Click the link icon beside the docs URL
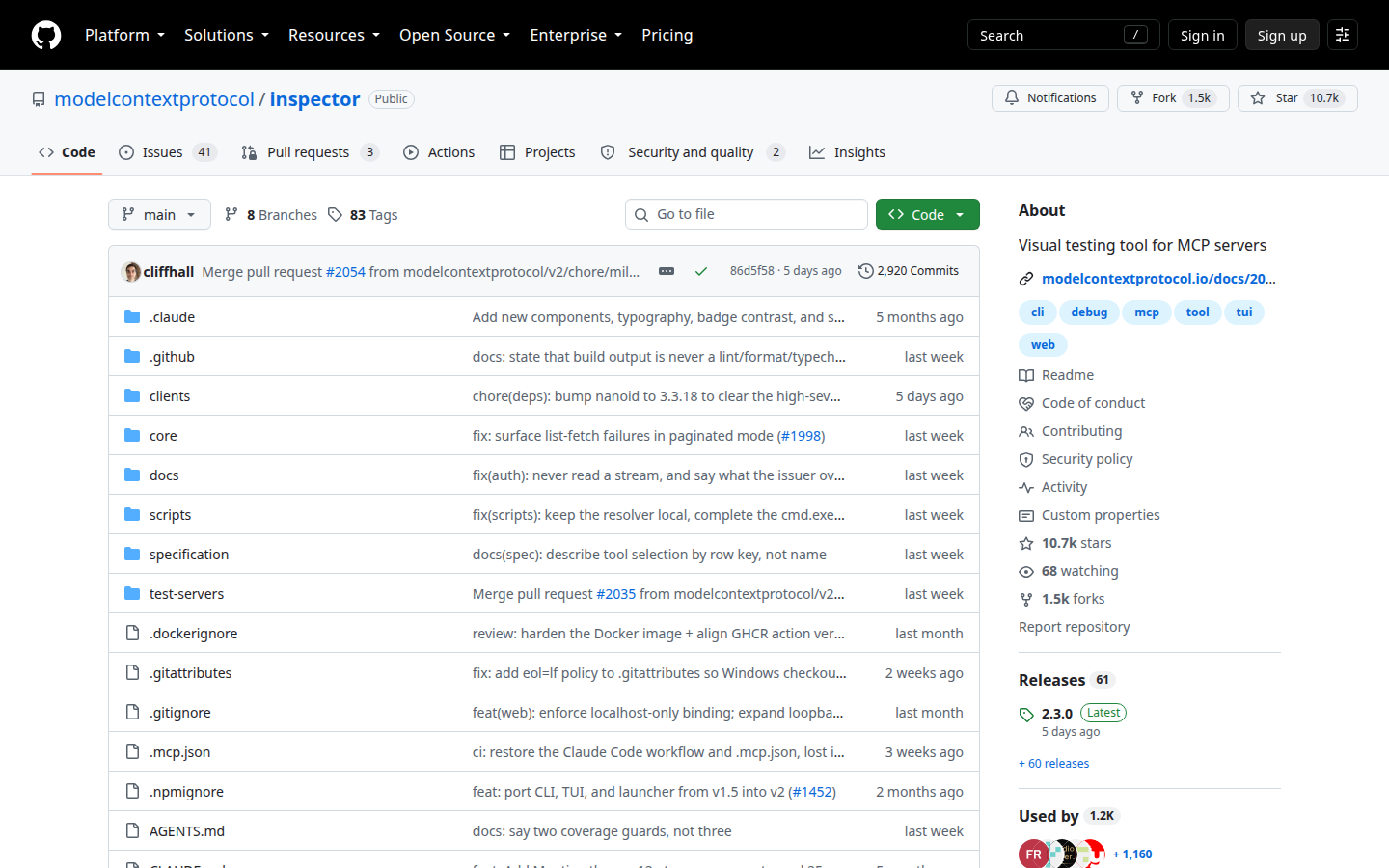Viewport: 1389px width, 868px height. pyautogui.click(x=1026, y=279)
